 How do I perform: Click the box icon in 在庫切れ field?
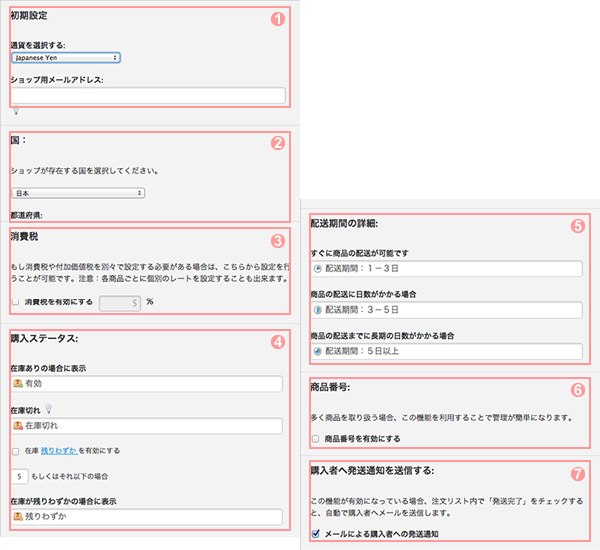click(x=18, y=426)
